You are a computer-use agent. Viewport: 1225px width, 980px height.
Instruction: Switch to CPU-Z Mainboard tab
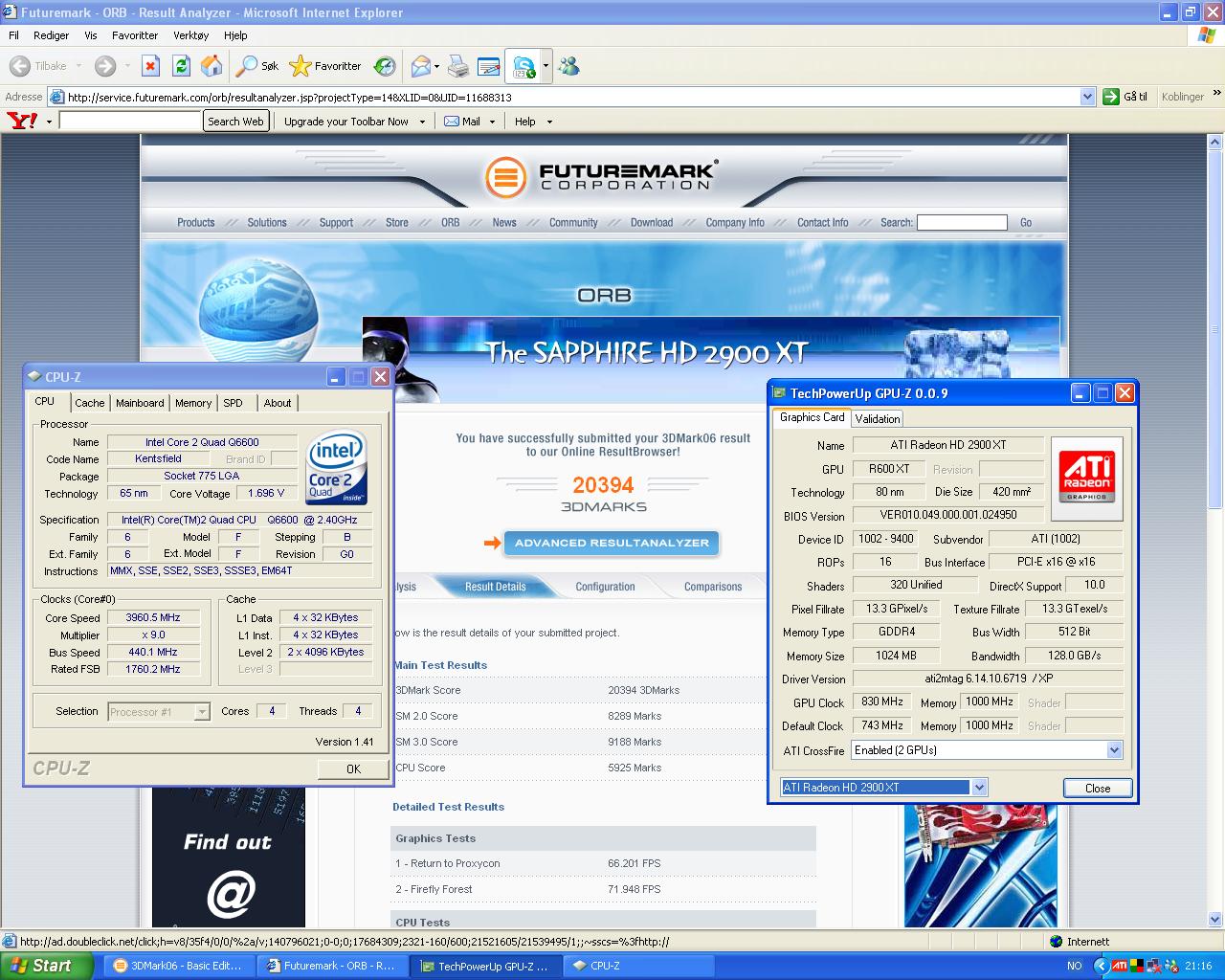coord(140,403)
